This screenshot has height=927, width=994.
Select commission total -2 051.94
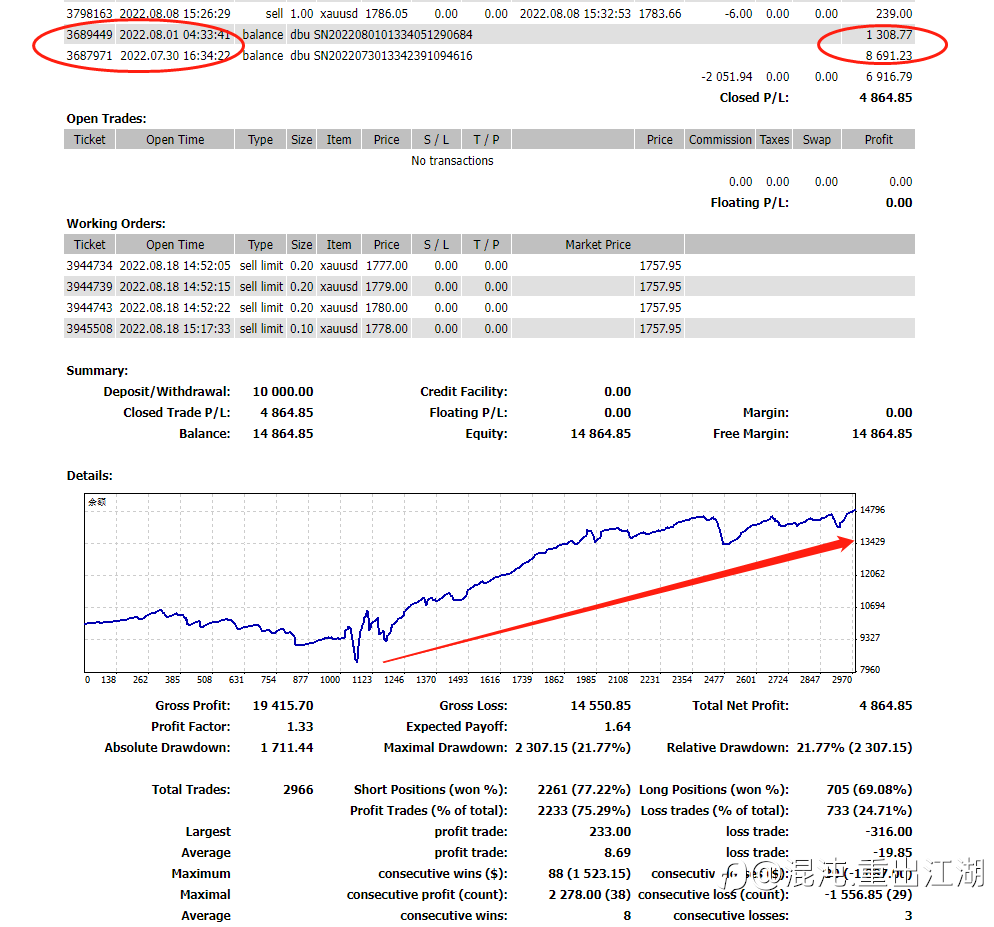coord(726,76)
